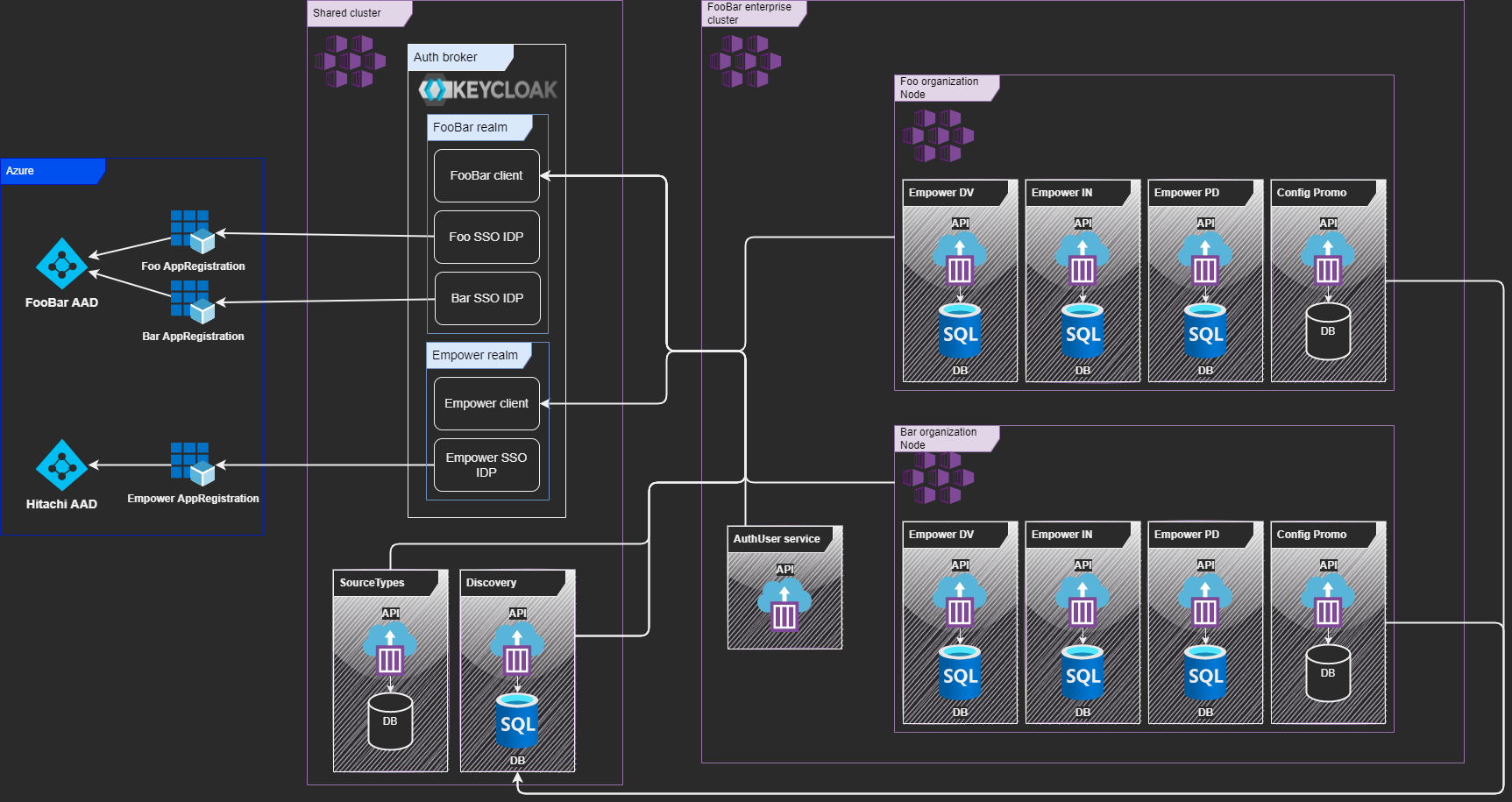The height and width of the screenshot is (802, 1512).
Task: Click API cloud icon in Bar organization Empower IN
Action: (1083, 600)
